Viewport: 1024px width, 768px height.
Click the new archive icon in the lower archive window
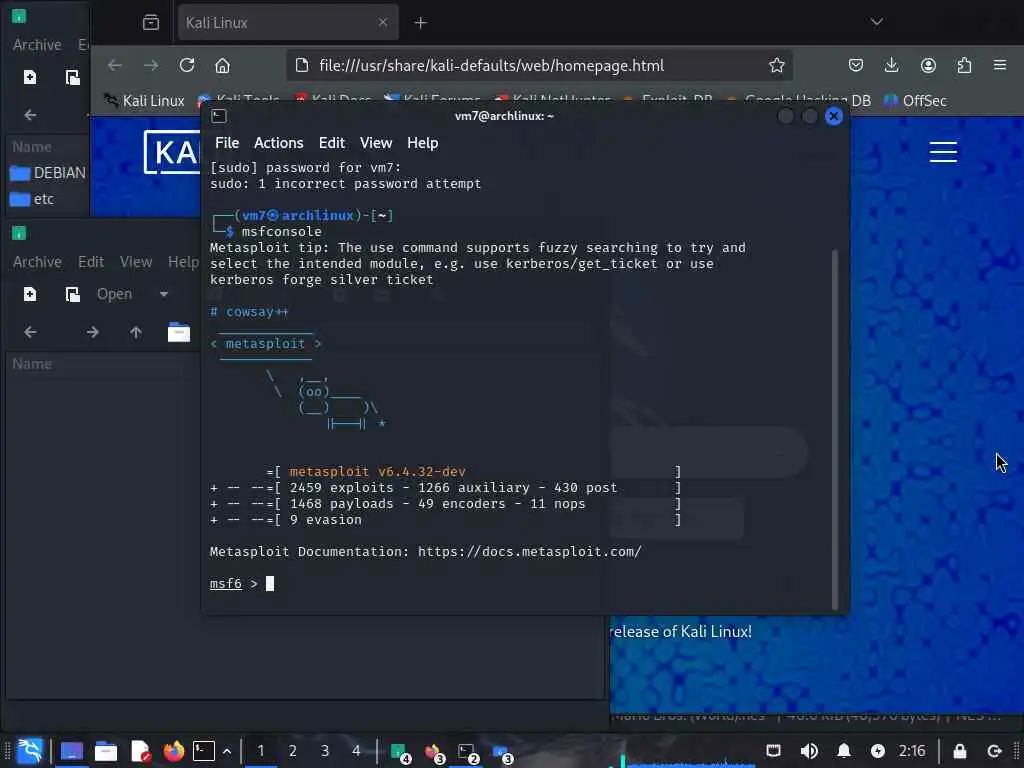(30, 295)
